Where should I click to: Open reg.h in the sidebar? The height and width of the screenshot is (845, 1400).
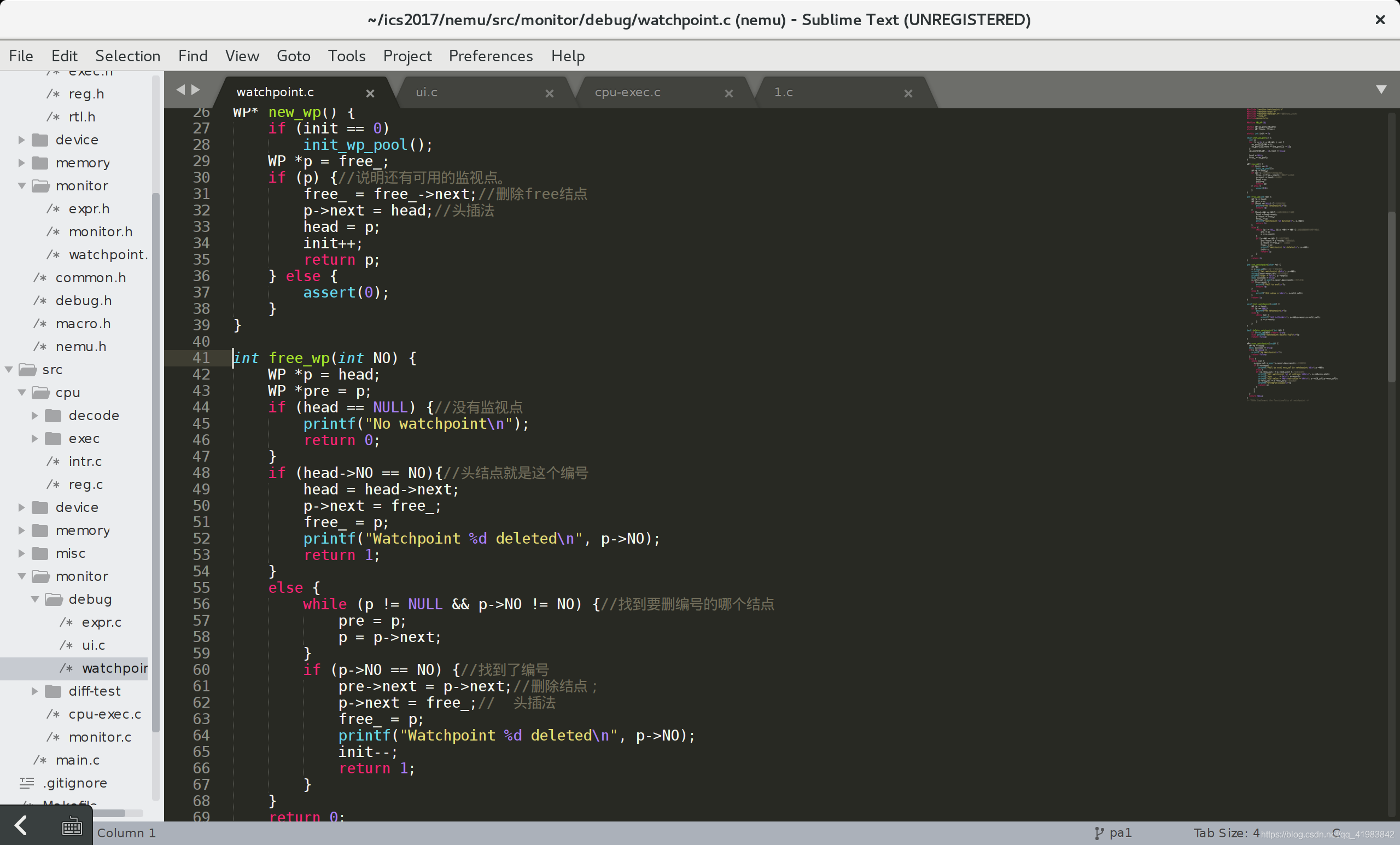(86, 94)
